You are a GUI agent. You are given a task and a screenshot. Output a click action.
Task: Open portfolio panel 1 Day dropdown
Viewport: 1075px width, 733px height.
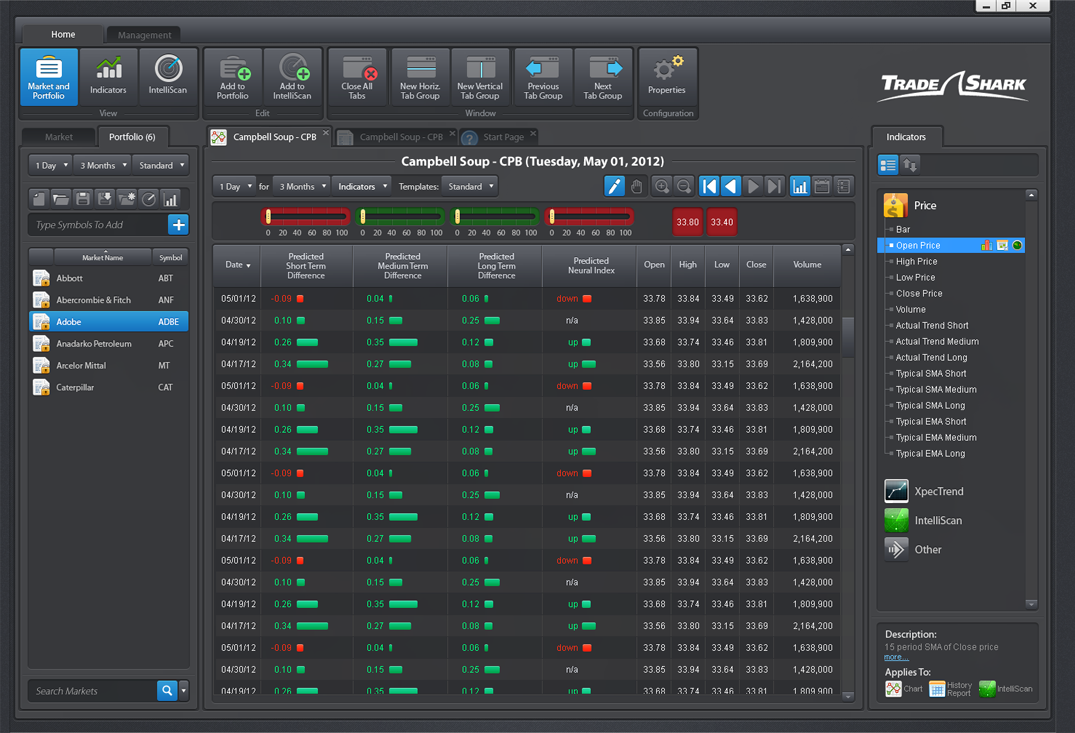pos(51,165)
